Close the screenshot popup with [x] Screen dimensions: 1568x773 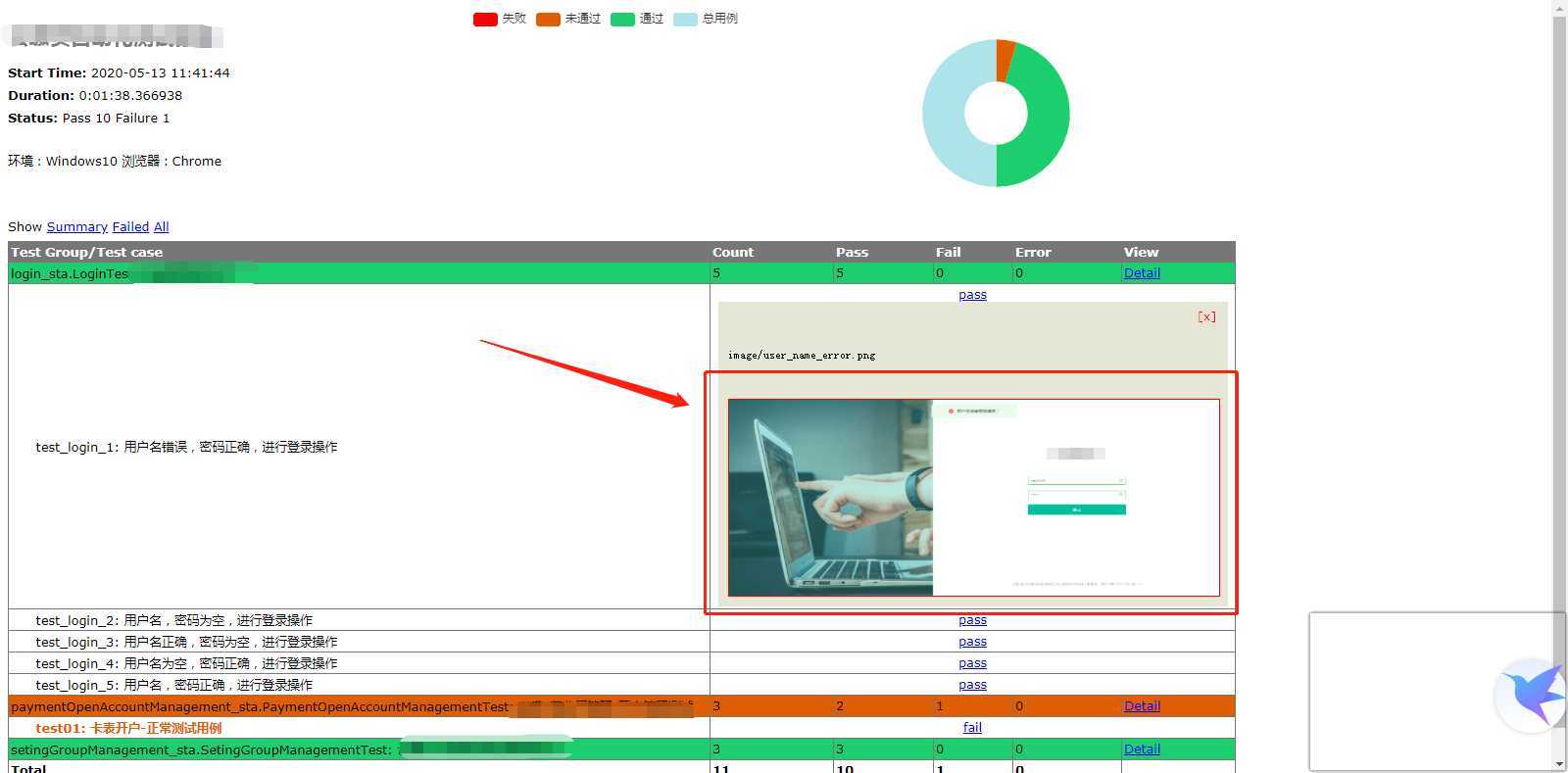click(x=1206, y=316)
